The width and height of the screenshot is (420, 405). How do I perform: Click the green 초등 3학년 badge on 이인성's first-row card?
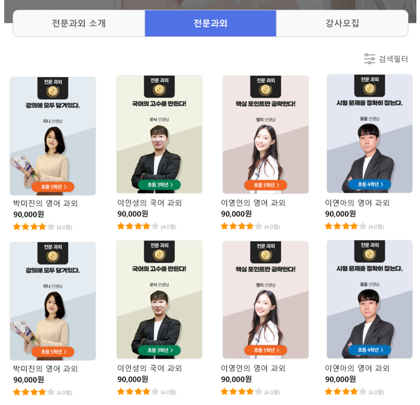point(159,185)
